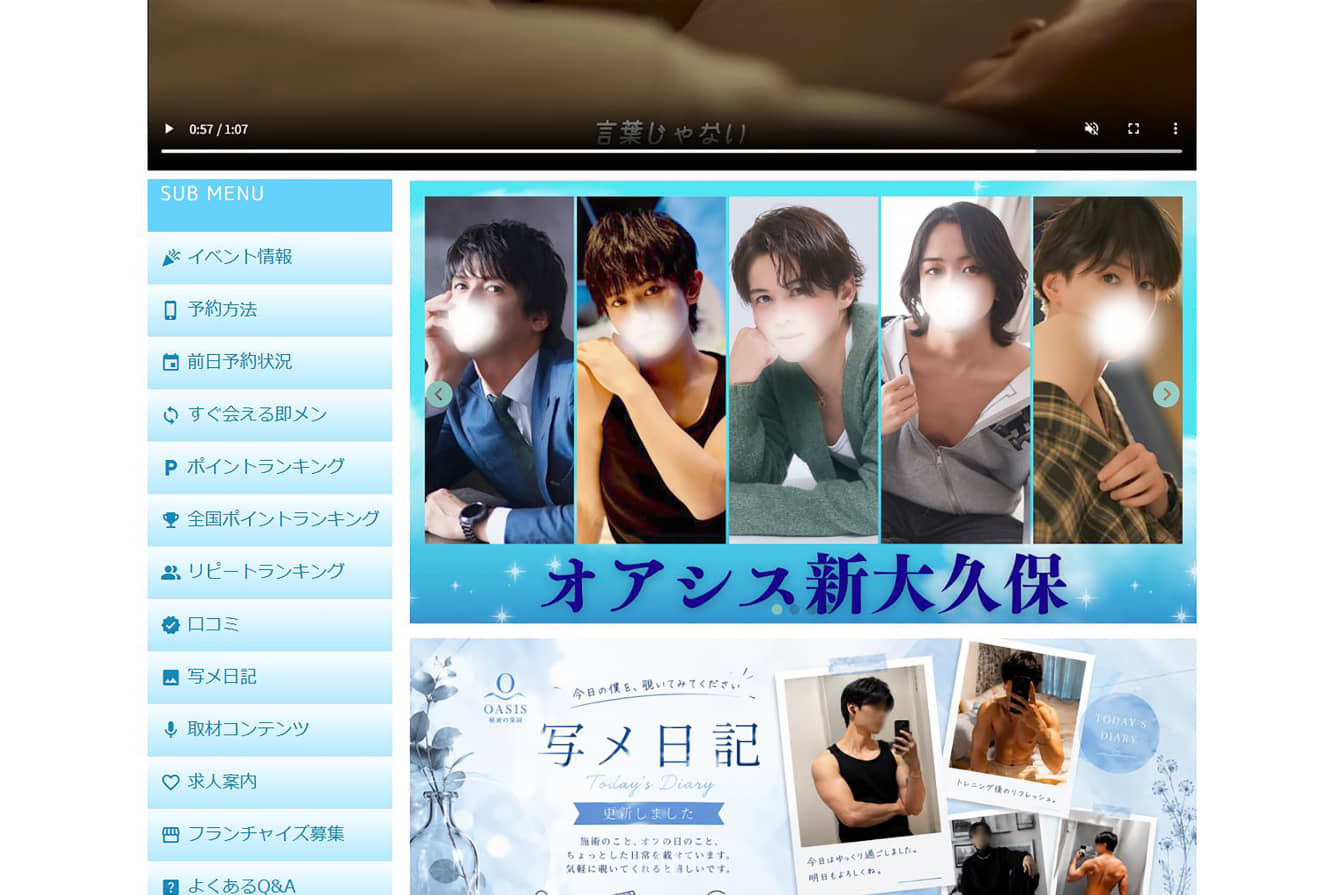Click the refresh icon beside すぐ会える即メン

coord(171,415)
